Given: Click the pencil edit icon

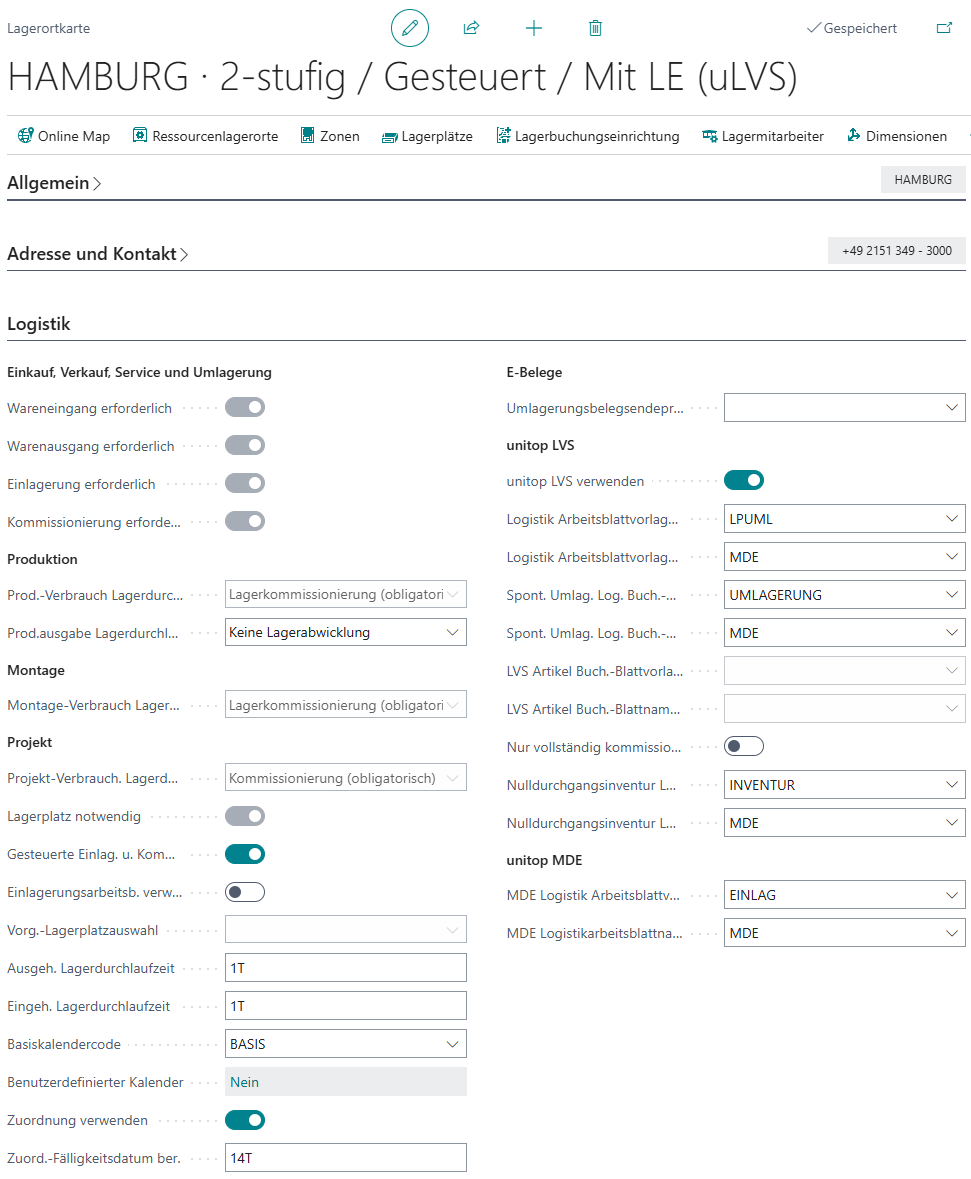Looking at the screenshot, I should tap(409, 28).
